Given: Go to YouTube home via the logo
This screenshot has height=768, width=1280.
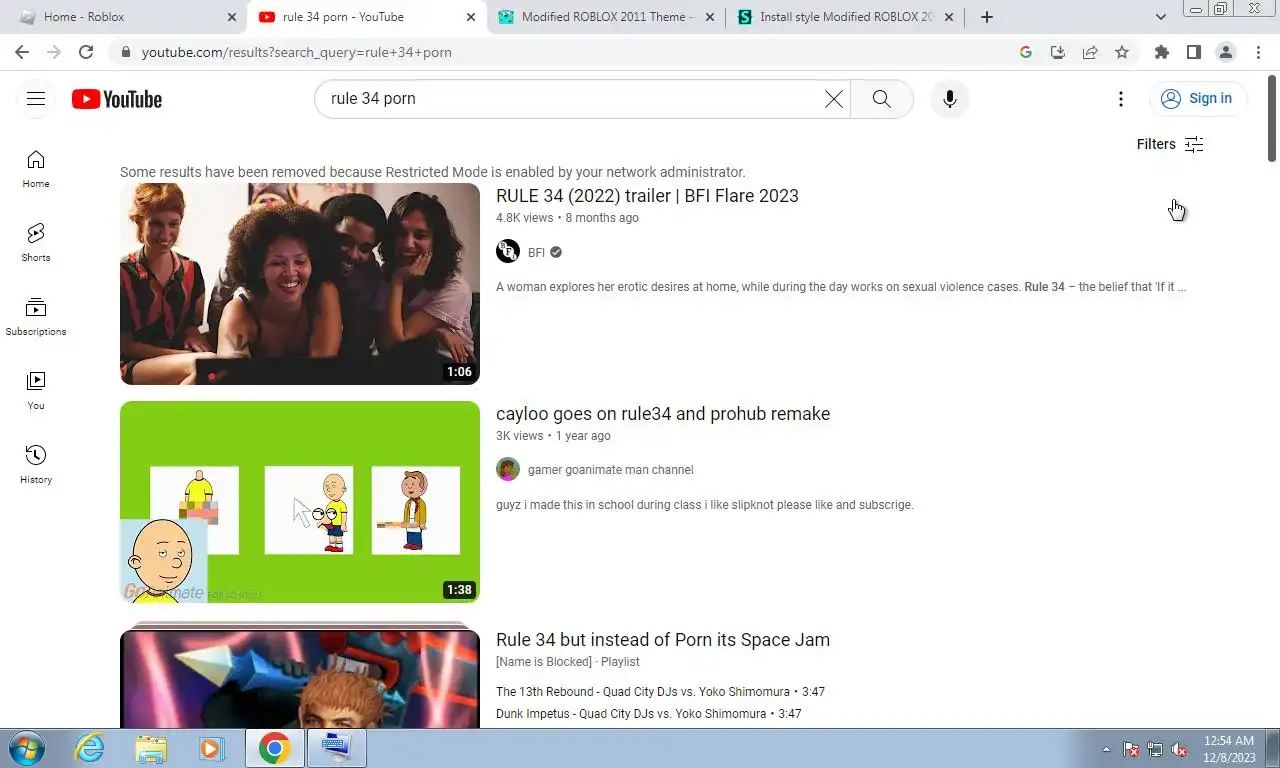Looking at the screenshot, I should click(117, 99).
